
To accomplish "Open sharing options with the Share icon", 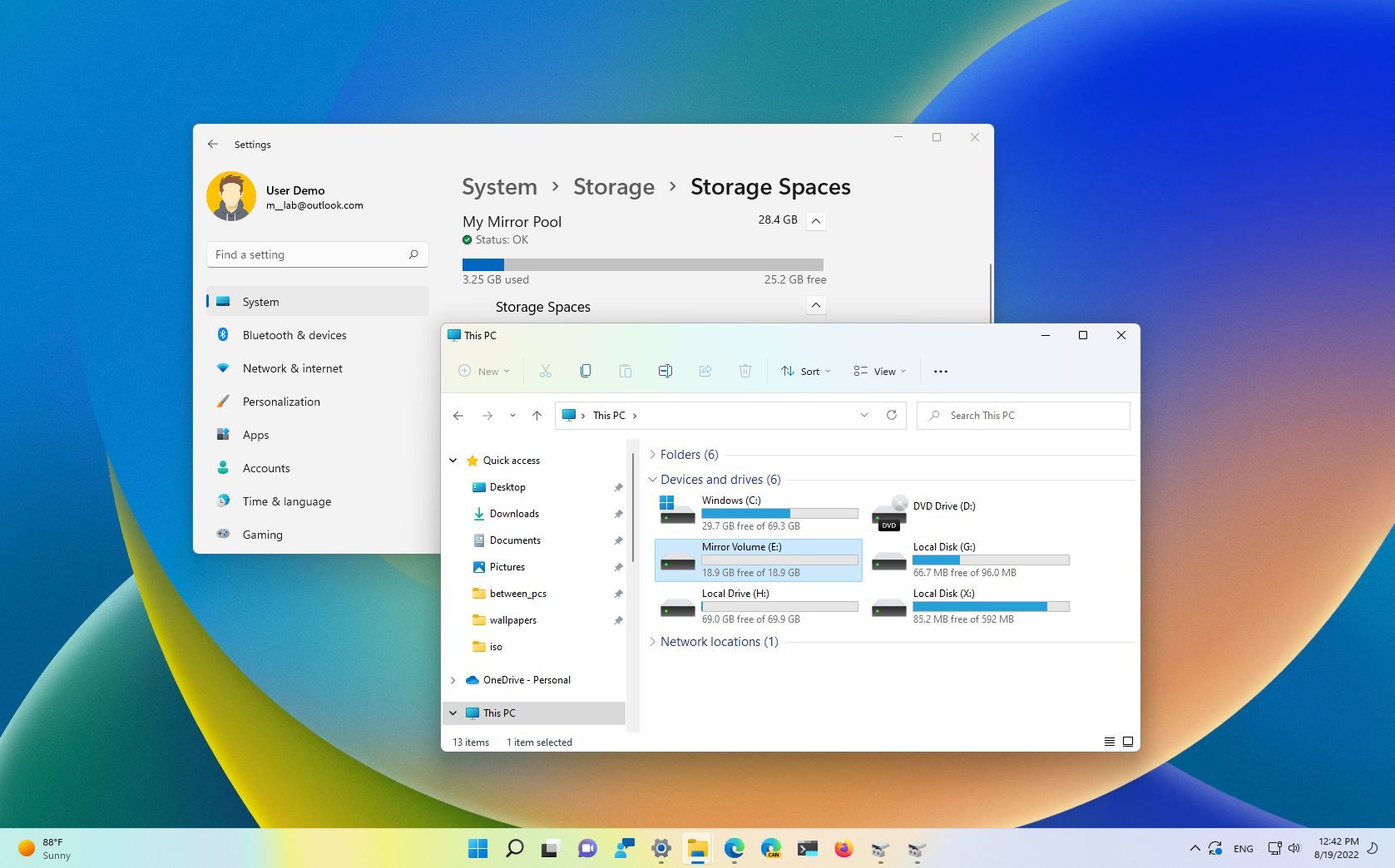I will pos(705,371).
